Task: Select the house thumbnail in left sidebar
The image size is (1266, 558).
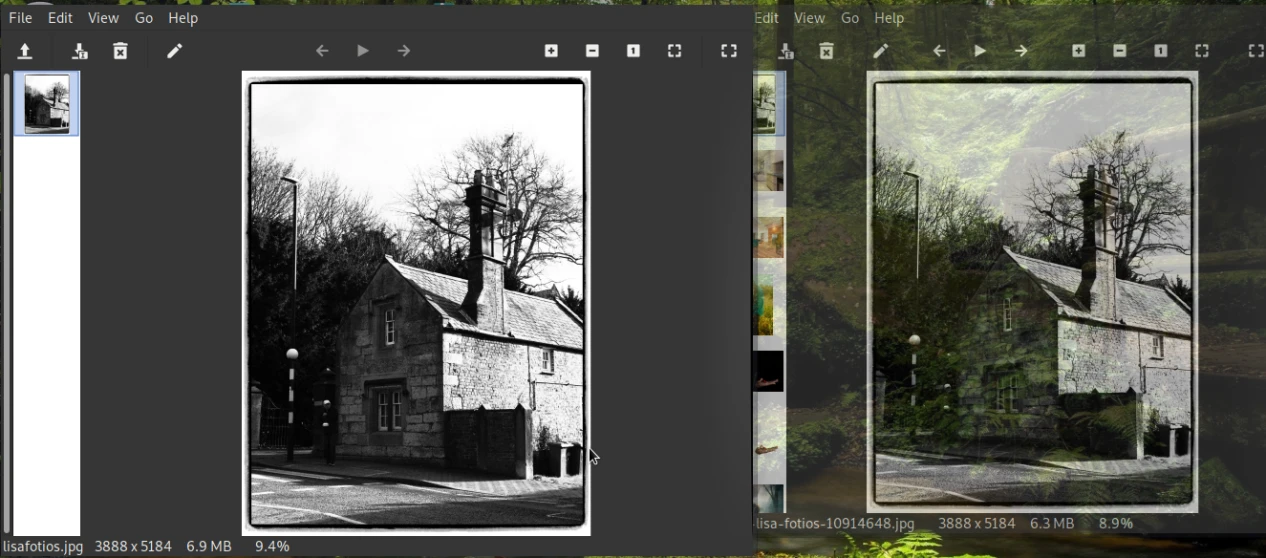Action: [47, 103]
